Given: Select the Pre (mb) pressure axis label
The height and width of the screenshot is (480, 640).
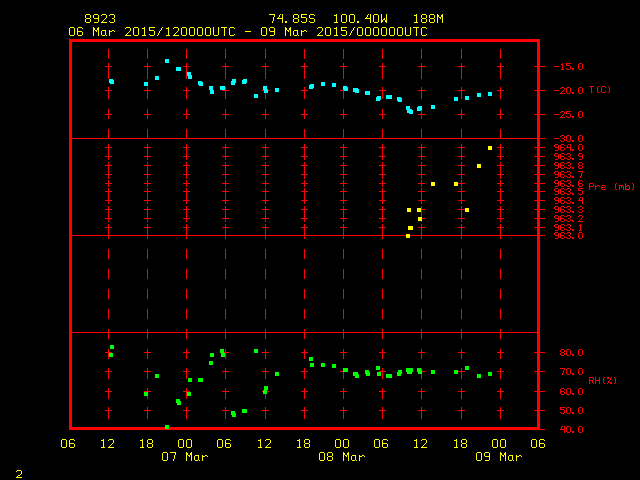Looking at the screenshot, I should point(611,186).
